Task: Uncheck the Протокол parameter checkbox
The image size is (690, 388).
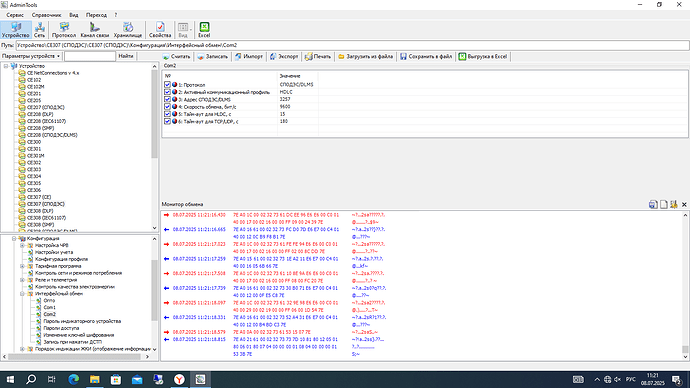Action: point(167,84)
